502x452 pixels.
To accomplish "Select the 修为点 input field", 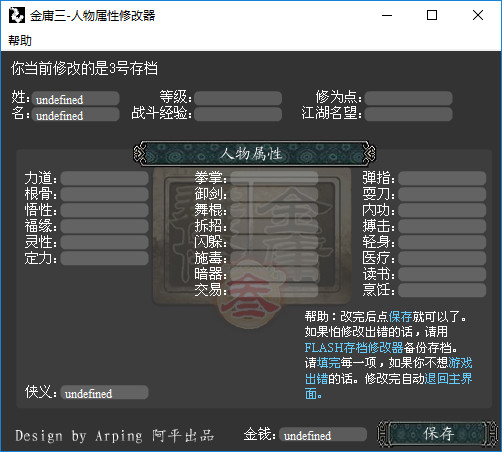I will coord(408,99).
